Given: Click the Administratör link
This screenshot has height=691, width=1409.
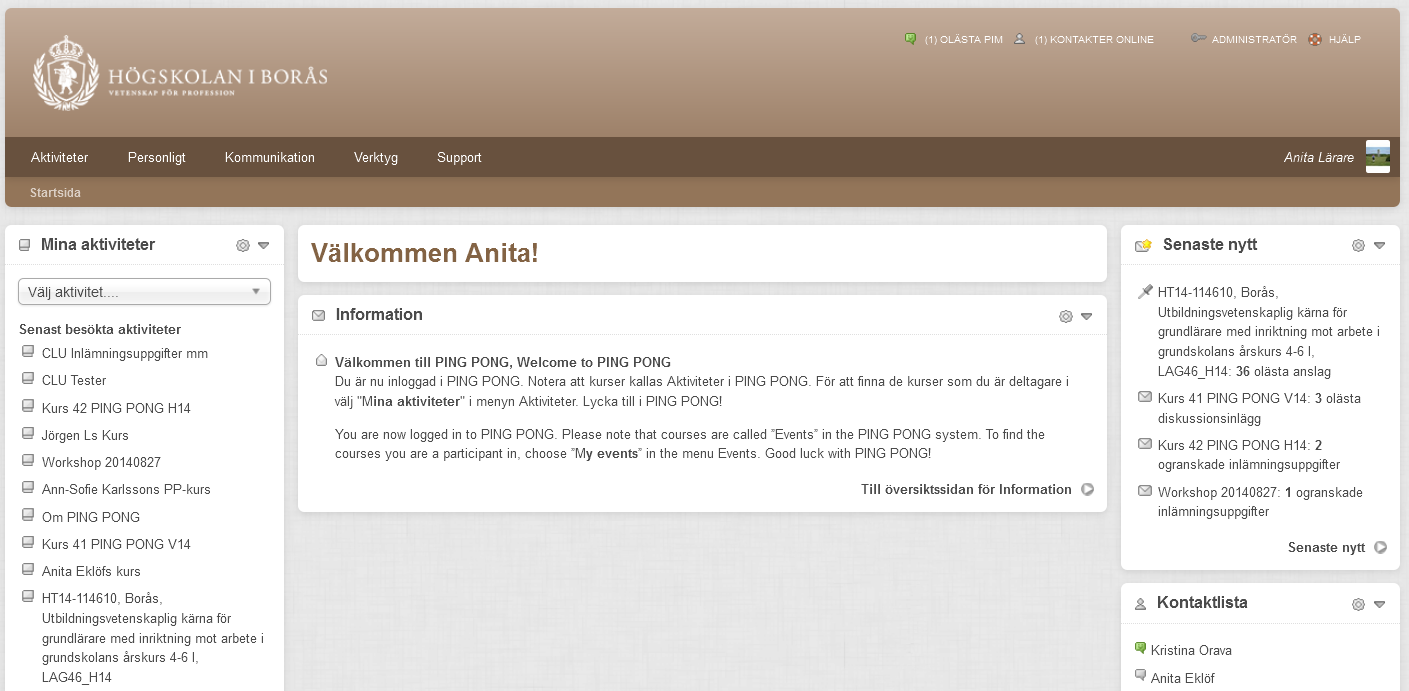Looking at the screenshot, I should pos(1254,40).
